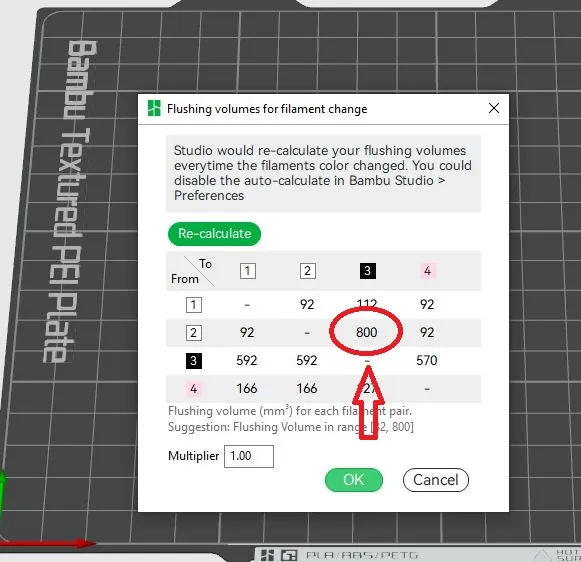This screenshot has height=562, width=581.
Task: Select the To column filament 1 swatch
Action: [x=248, y=271]
